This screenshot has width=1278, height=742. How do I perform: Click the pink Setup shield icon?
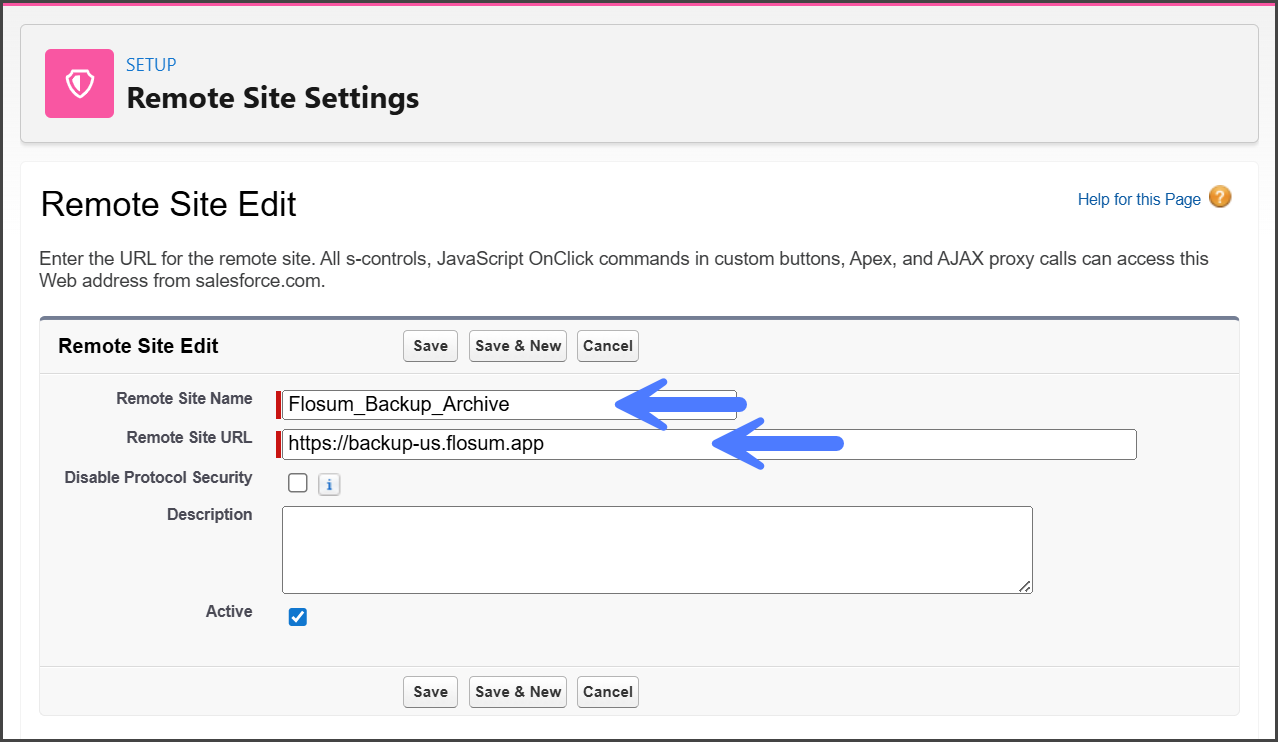click(x=79, y=84)
